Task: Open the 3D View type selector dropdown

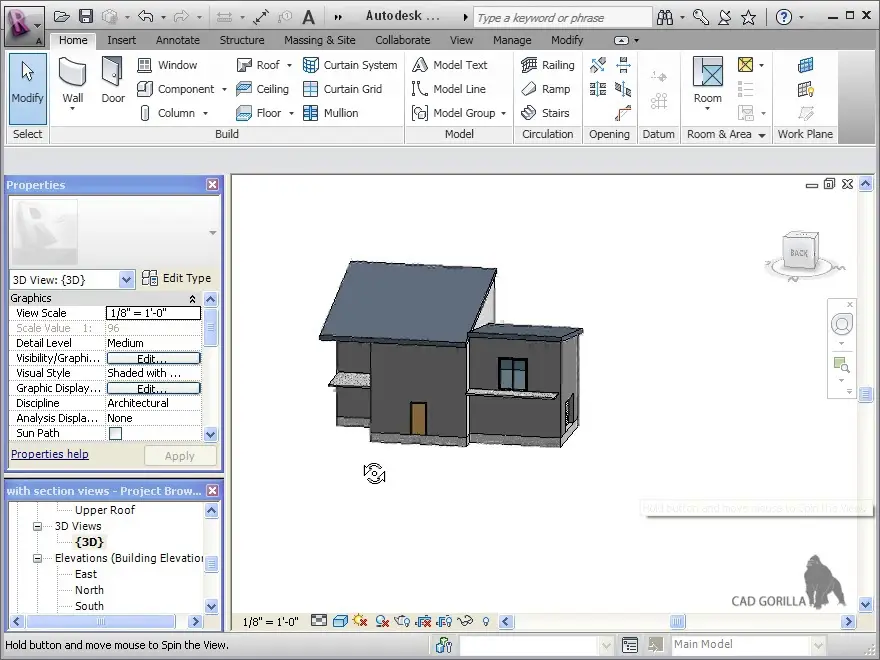Action: (x=126, y=280)
